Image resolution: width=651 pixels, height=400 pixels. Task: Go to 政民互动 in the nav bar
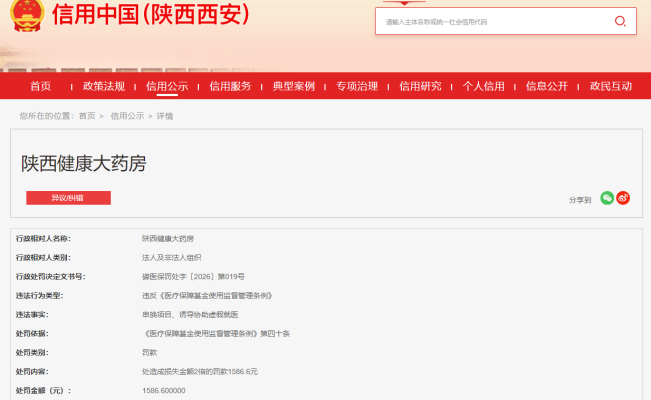[610, 86]
